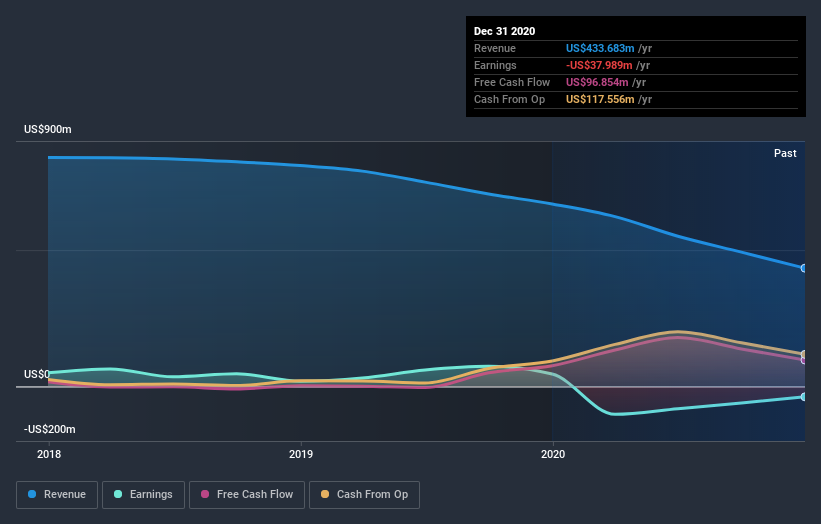
Task: Click the Free Cash Flow end-point marker
Action: pos(804,360)
